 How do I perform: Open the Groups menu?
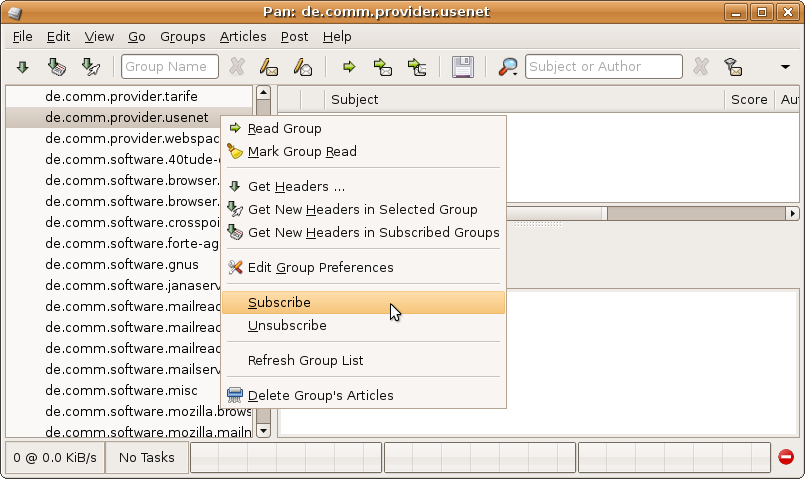tap(182, 36)
